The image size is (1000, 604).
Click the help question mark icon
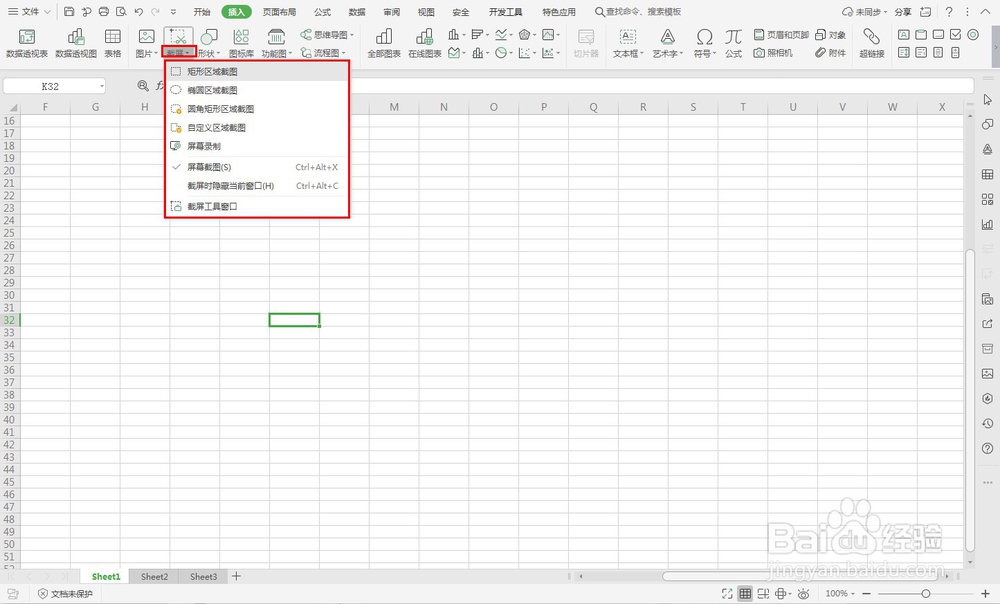tap(949, 11)
